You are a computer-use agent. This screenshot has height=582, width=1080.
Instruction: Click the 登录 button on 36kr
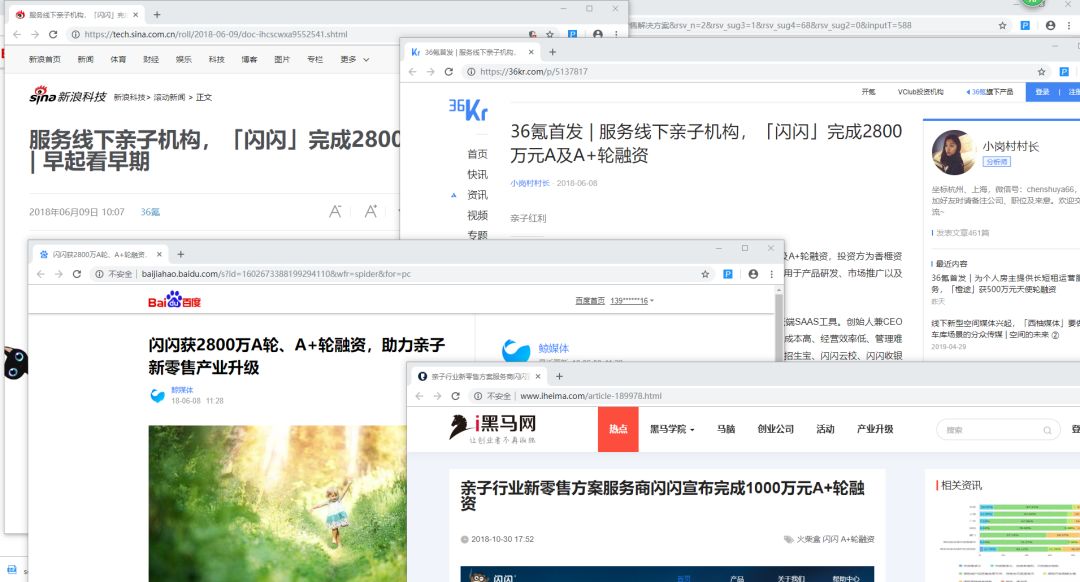tap(1042, 92)
